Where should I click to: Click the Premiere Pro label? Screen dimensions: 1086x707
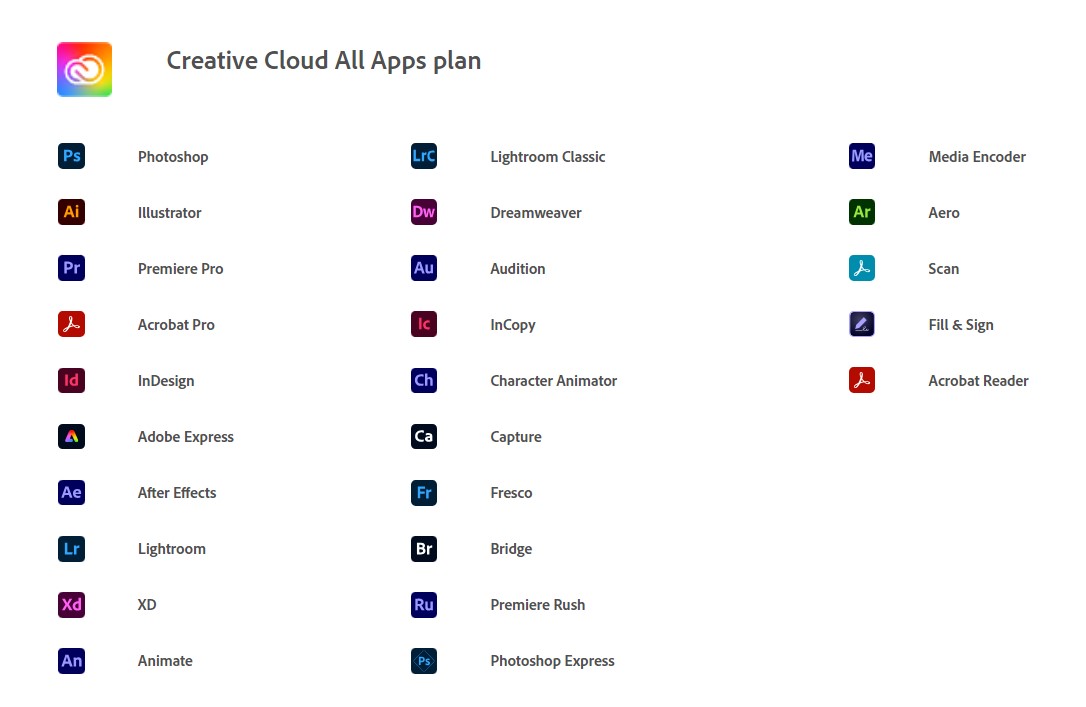coord(180,269)
